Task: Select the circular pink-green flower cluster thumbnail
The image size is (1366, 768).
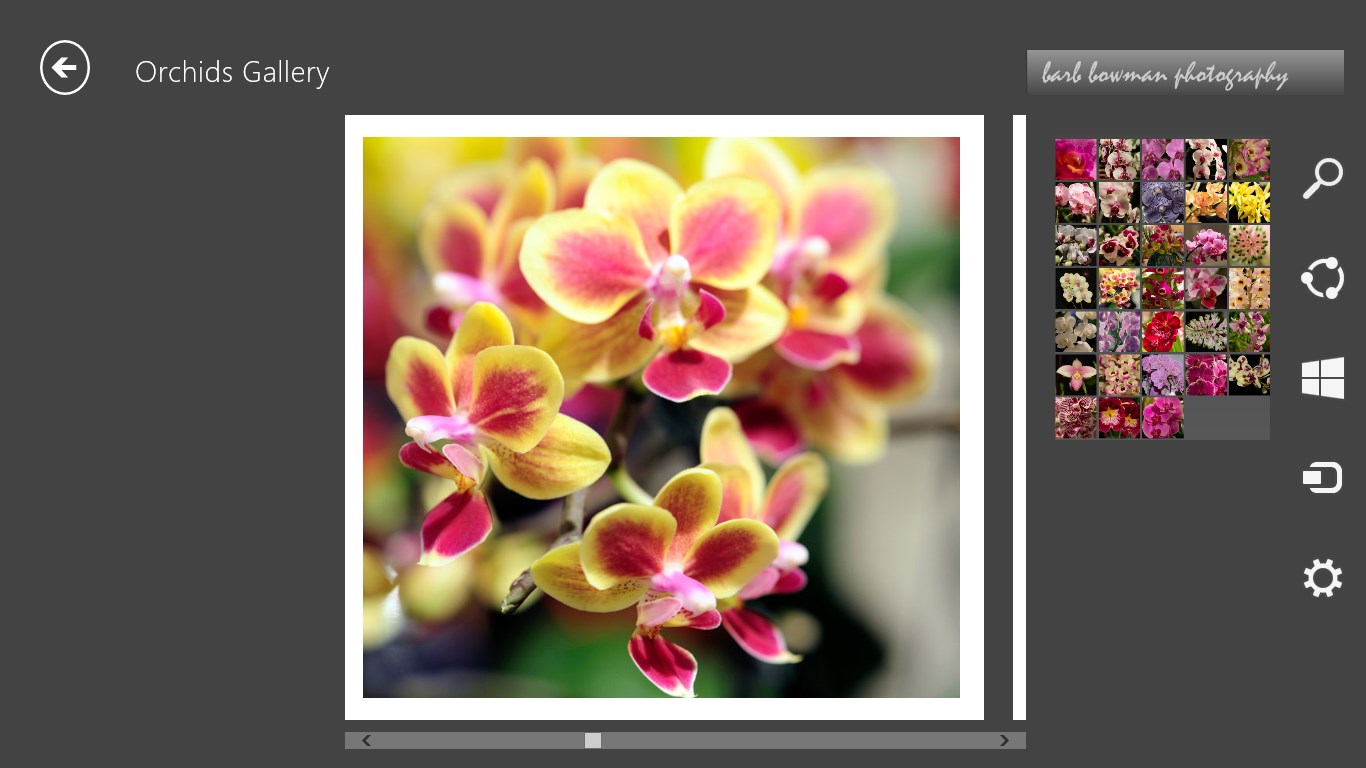Action: (x=1249, y=245)
